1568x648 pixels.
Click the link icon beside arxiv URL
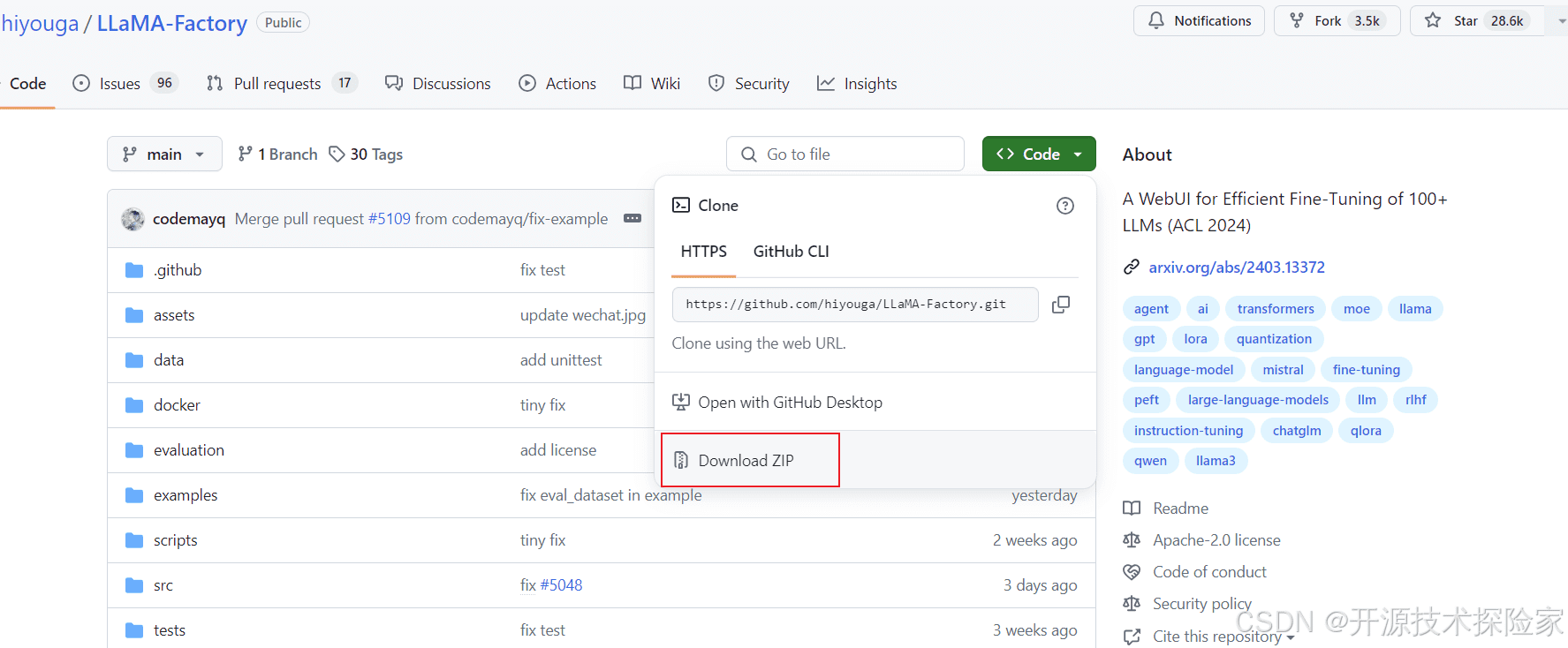click(x=1132, y=267)
